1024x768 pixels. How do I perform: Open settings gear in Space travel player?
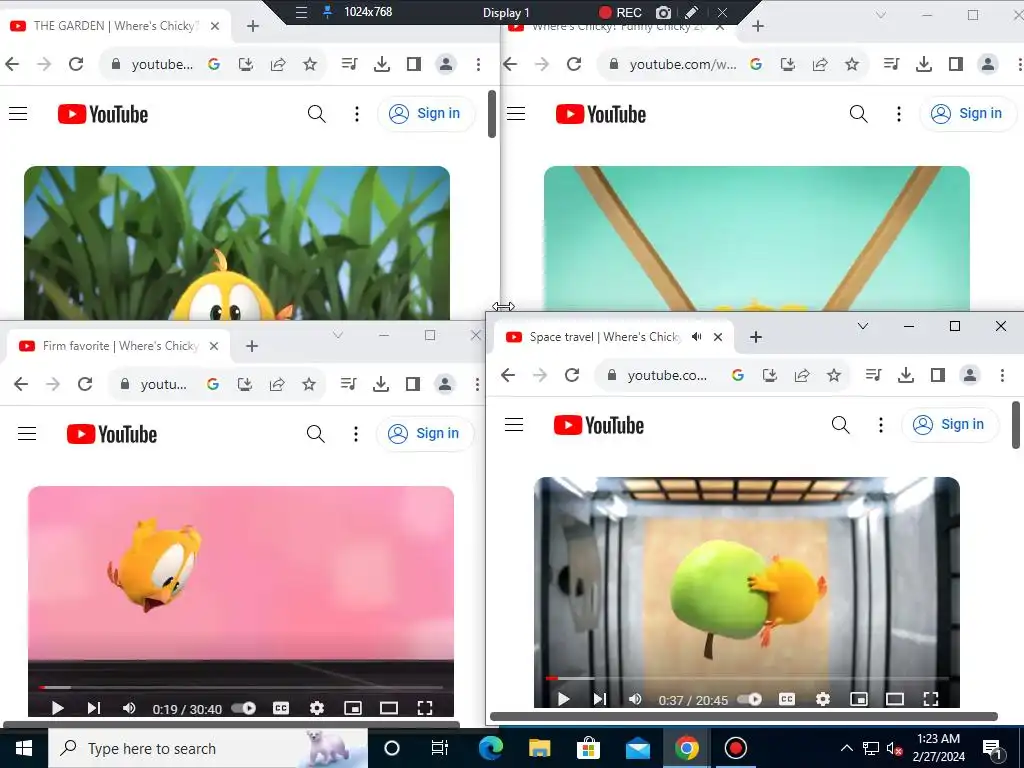(x=823, y=699)
